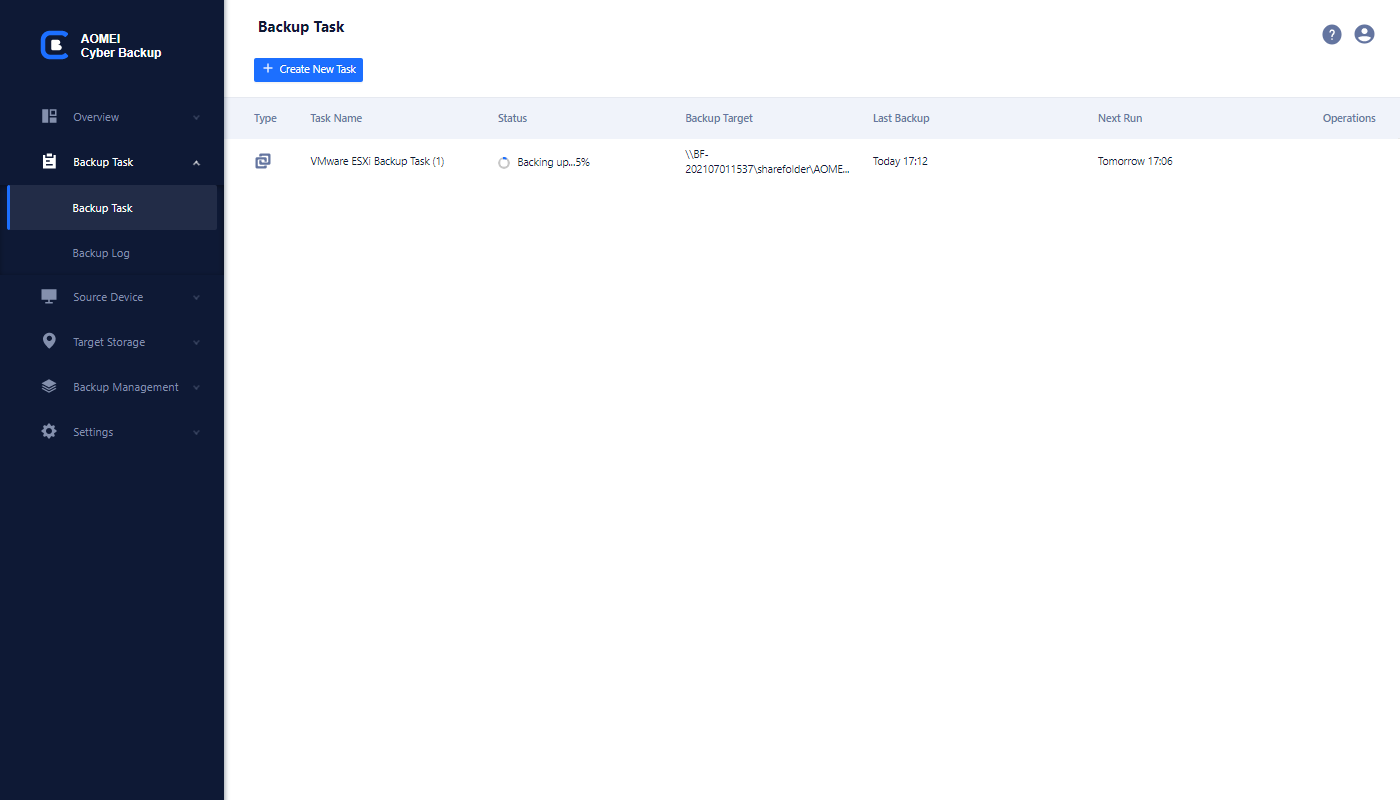The image size is (1400, 800).
Task: Click the Type column header
Action: click(x=265, y=118)
